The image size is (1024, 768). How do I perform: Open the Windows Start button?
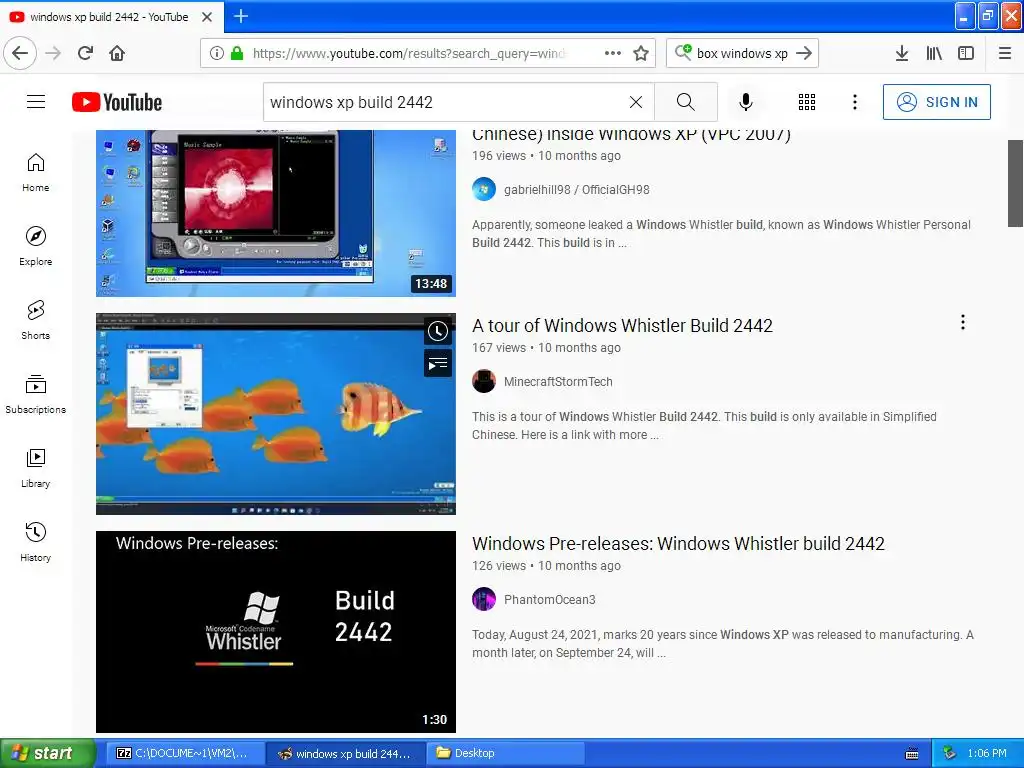[48, 753]
